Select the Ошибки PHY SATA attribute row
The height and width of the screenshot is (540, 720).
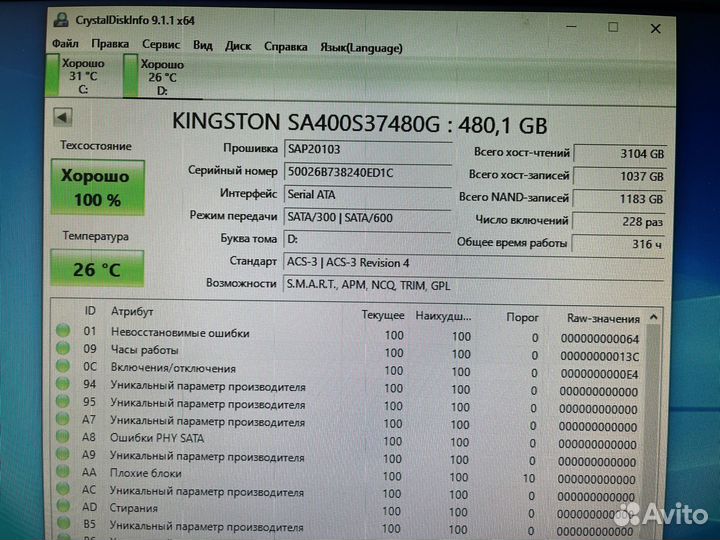click(348, 440)
